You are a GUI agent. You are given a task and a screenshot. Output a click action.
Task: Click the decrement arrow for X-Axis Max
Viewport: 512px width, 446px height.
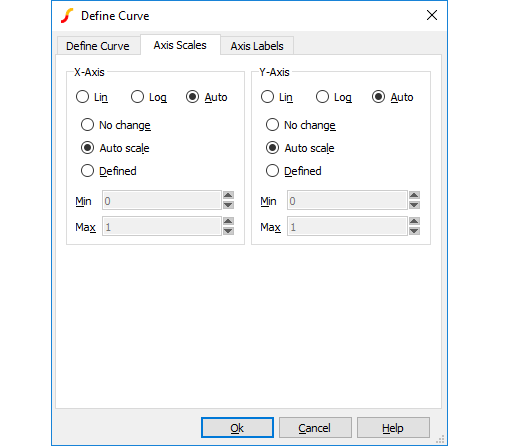click(228, 231)
